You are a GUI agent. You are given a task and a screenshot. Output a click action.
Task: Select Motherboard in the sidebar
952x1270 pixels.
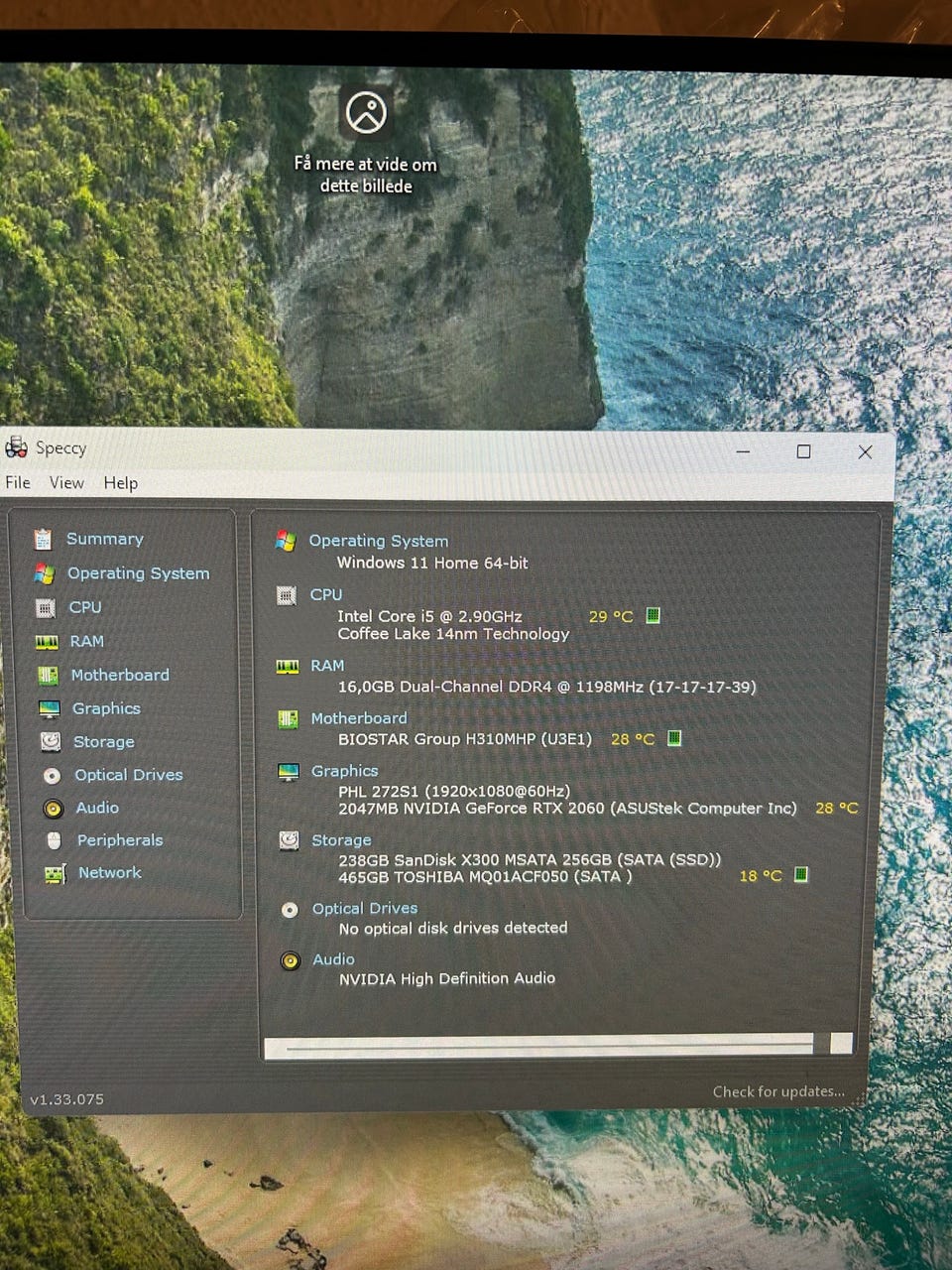click(120, 675)
